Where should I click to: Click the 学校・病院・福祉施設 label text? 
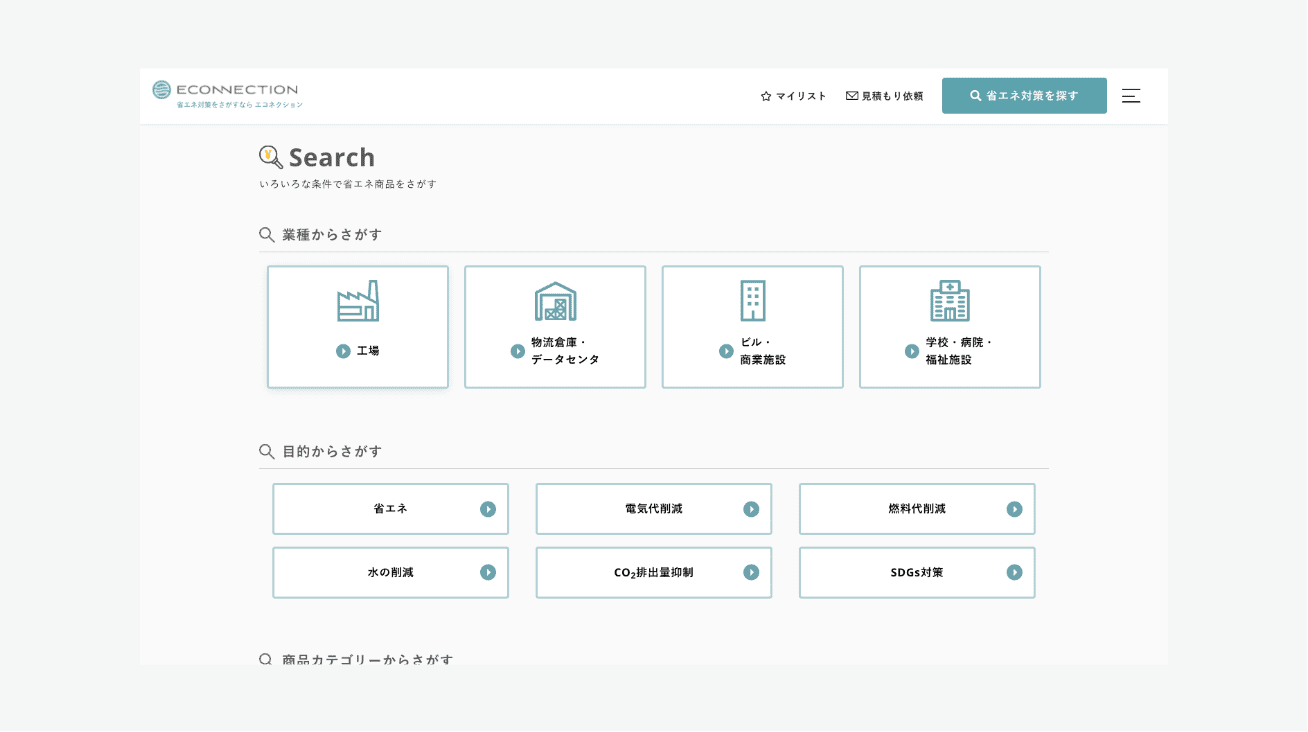[x=958, y=351]
